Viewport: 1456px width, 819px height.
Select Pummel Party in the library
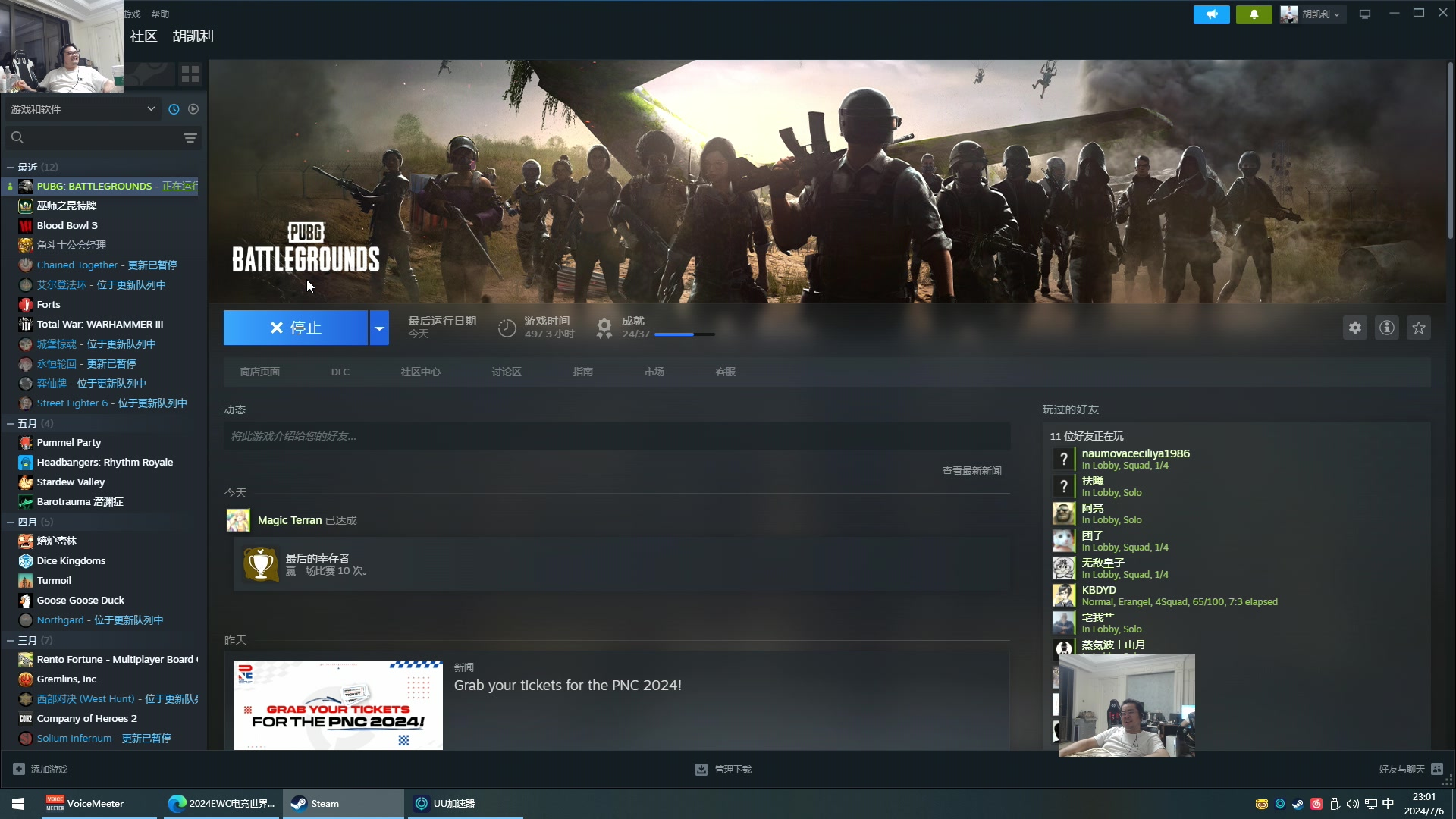click(69, 443)
